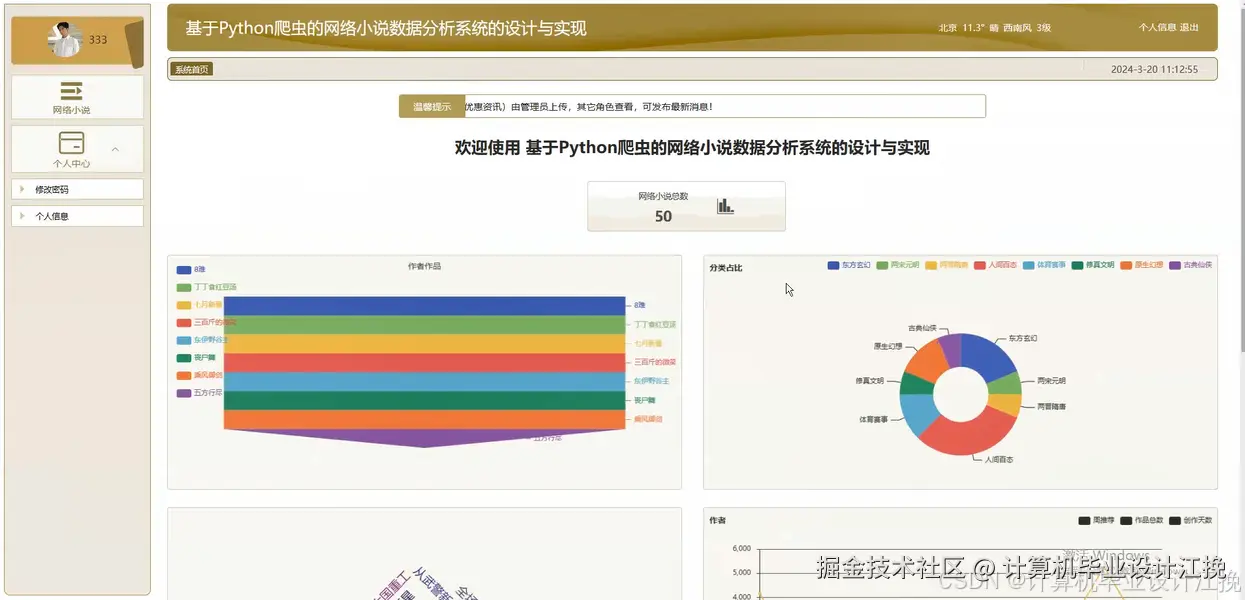
Task: Toggle 乘风御剑 legend swatch in 作者作品 chart
Action: [x=184, y=376]
